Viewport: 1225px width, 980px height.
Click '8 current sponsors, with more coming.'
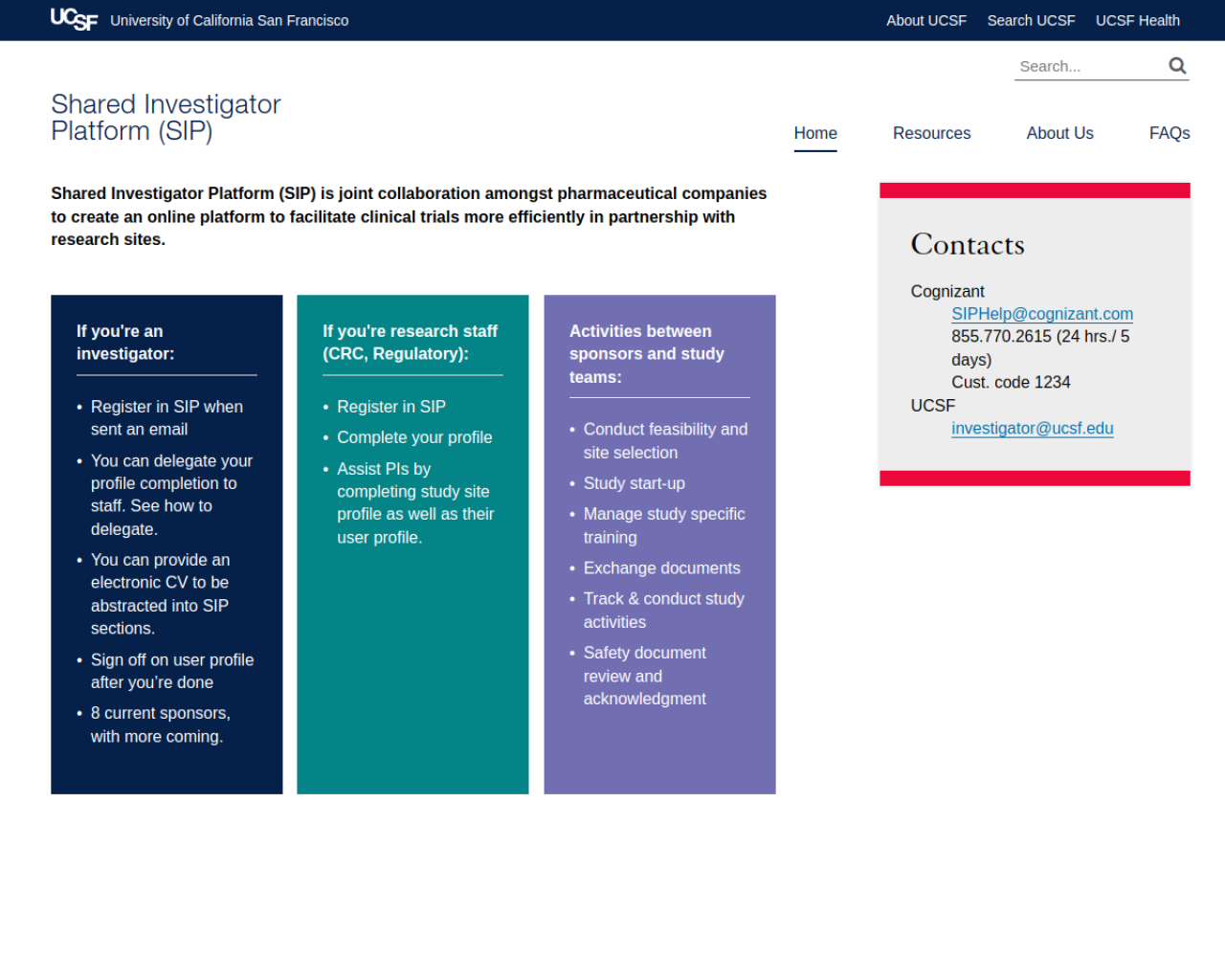point(161,724)
